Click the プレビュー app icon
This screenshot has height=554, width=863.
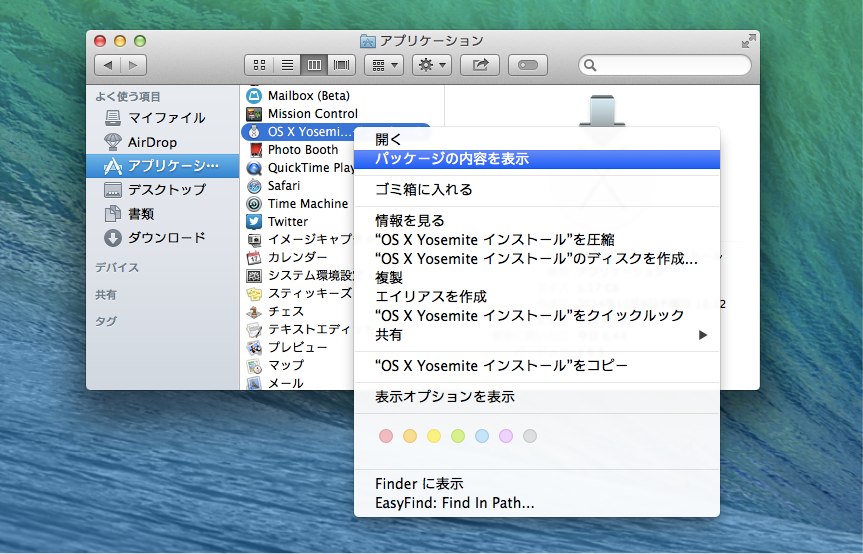[x=254, y=348]
